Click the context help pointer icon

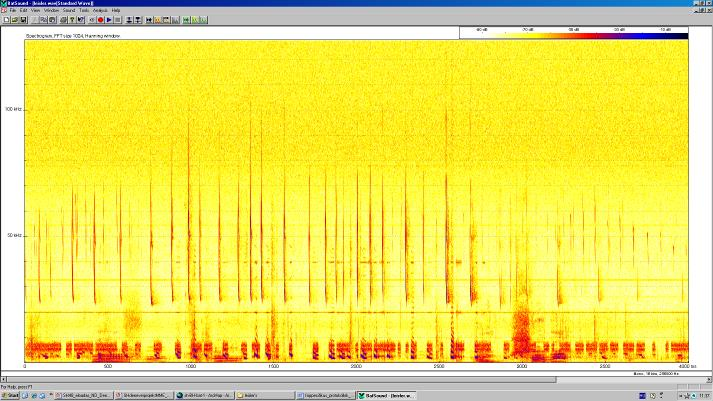[81, 20]
